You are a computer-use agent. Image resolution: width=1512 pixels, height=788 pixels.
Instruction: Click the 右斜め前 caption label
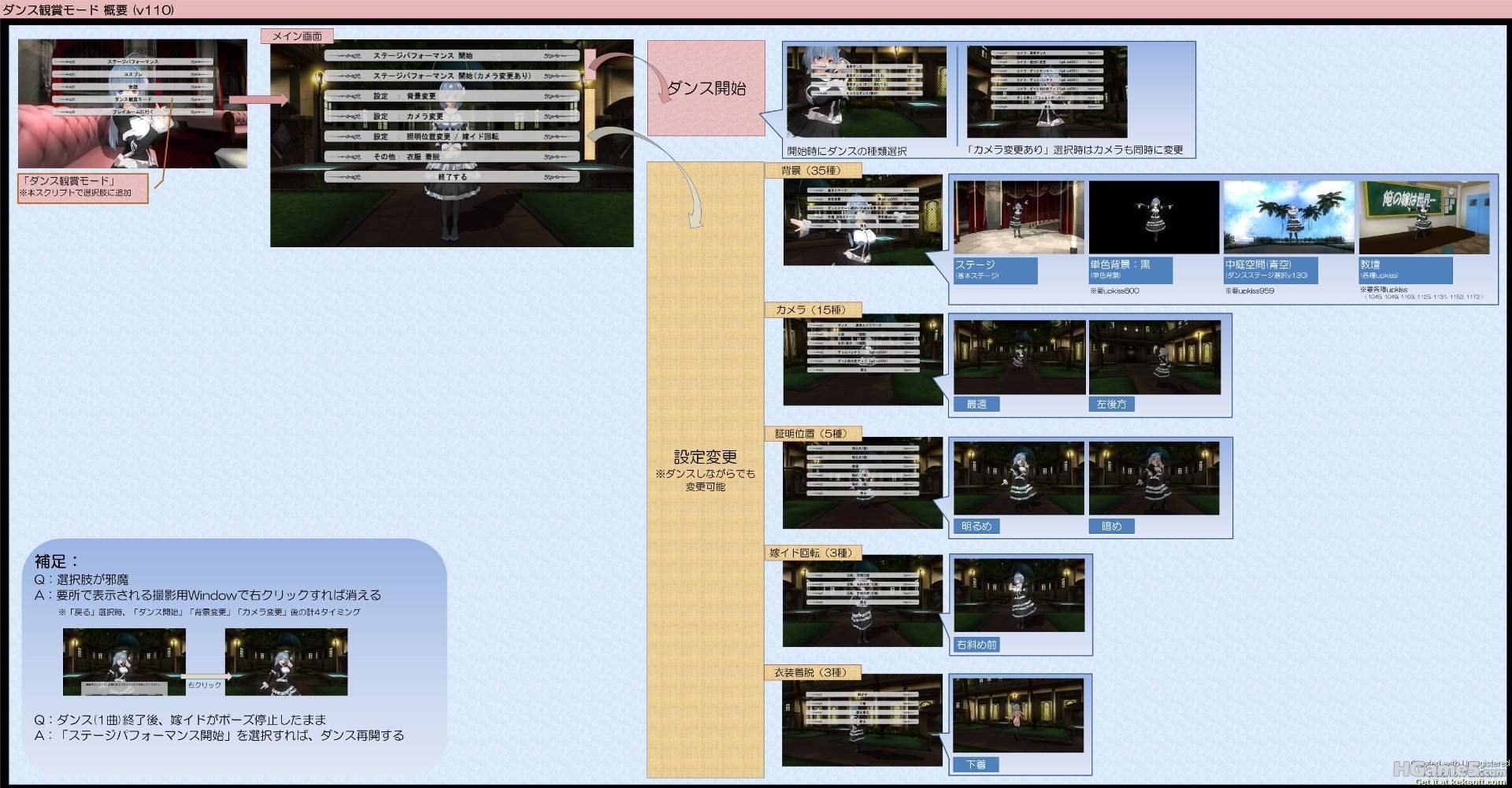click(x=976, y=645)
